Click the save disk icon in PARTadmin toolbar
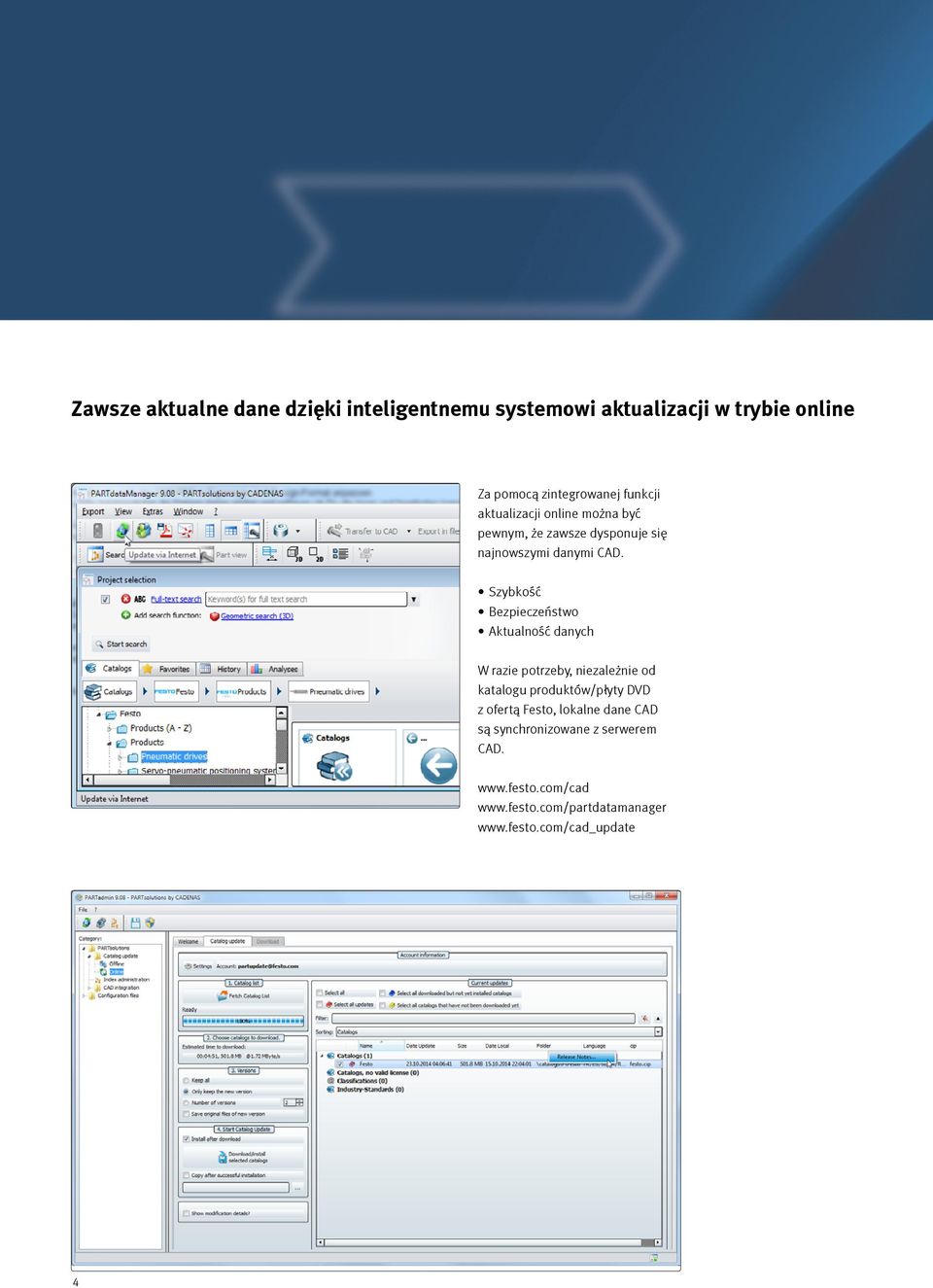Screen dimensions: 933x1288 (x=136, y=922)
